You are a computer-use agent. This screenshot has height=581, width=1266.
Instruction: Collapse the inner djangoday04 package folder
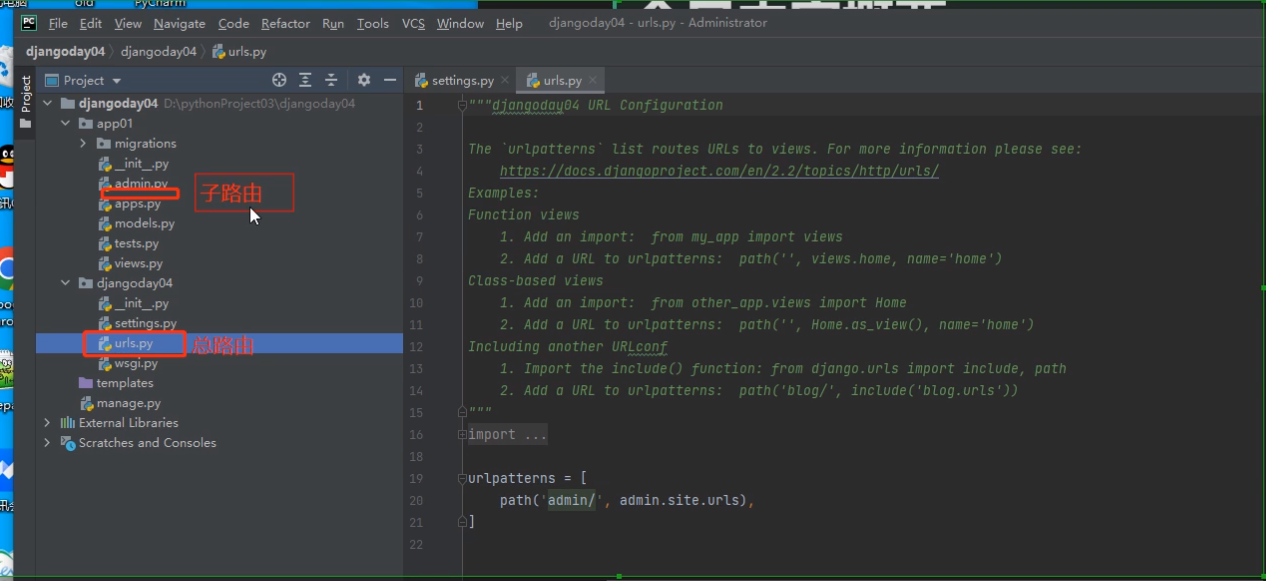click(65, 283)
